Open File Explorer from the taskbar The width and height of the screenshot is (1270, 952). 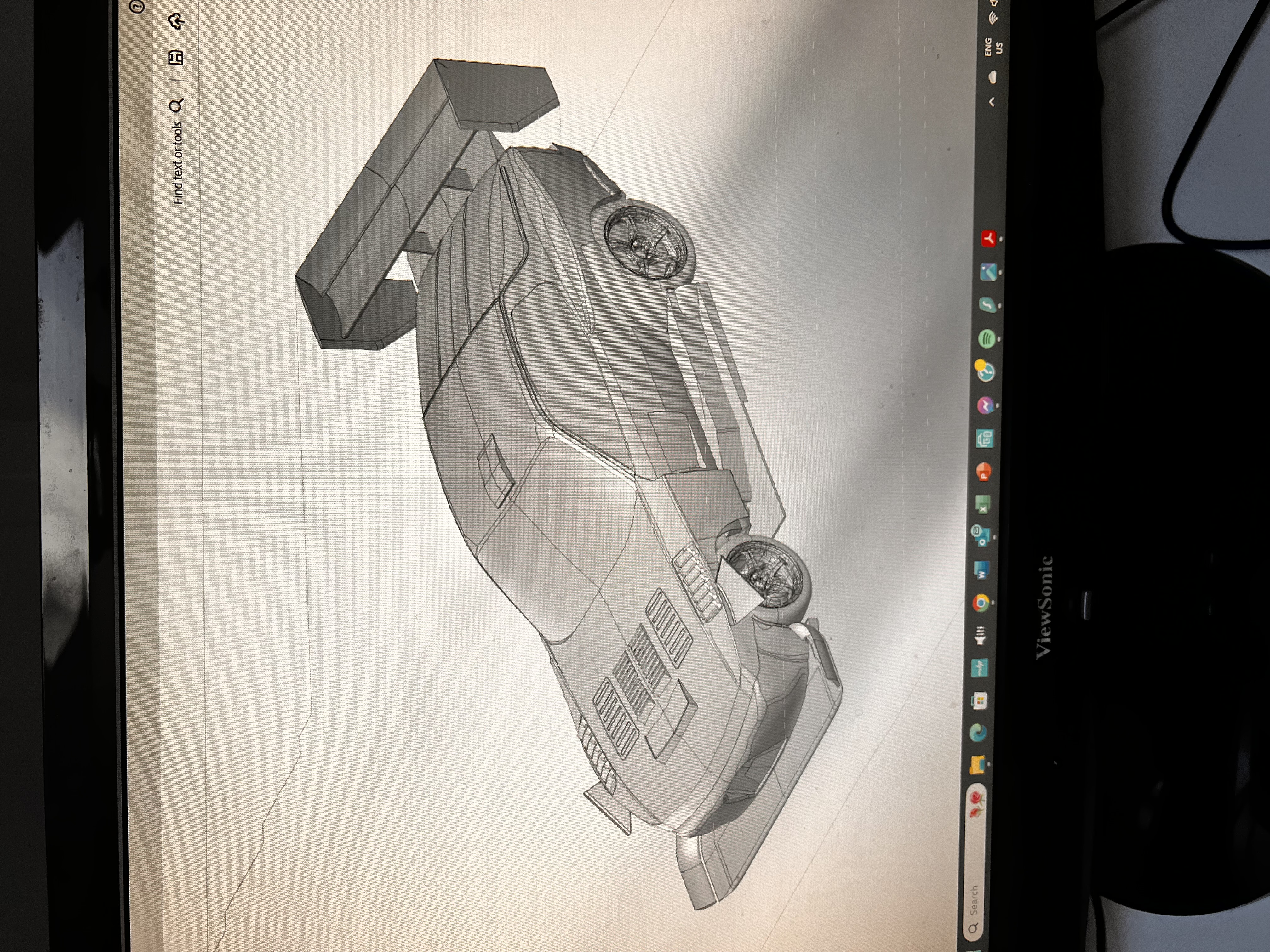click(x=977, y=764)
